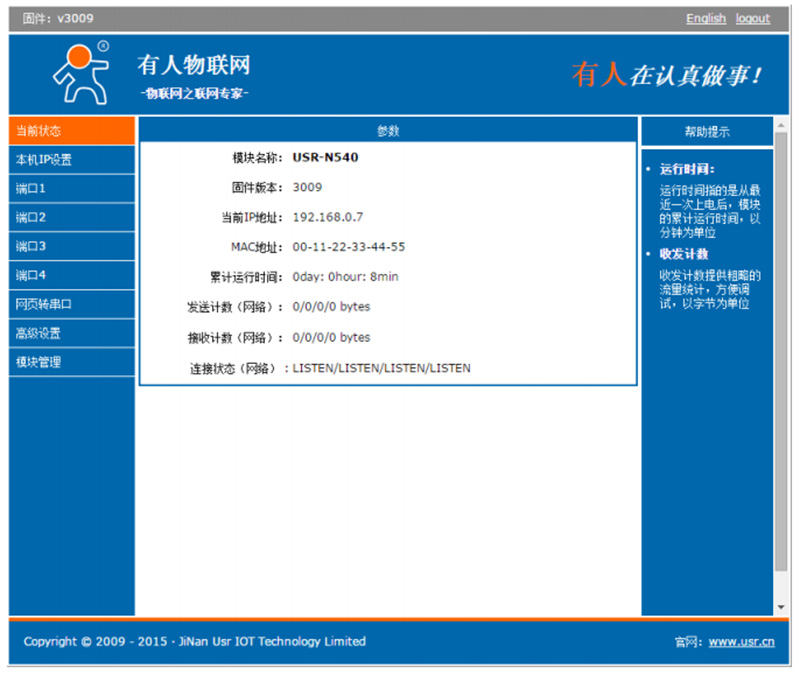
Task: Click the copyright text in the footer
Action: pyautogui.click(x=194, y=641)
